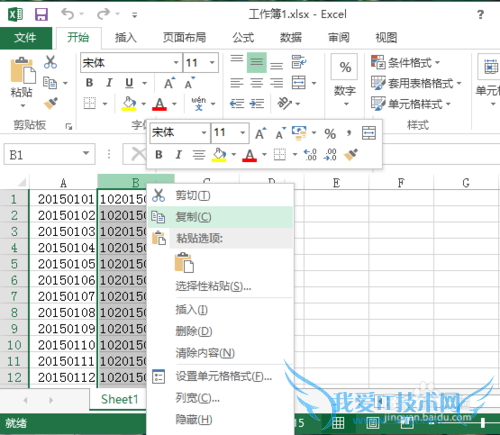Click cell A5 containing 20150105
This screenshot has height=435, width=500.
[x=63, y=264]
